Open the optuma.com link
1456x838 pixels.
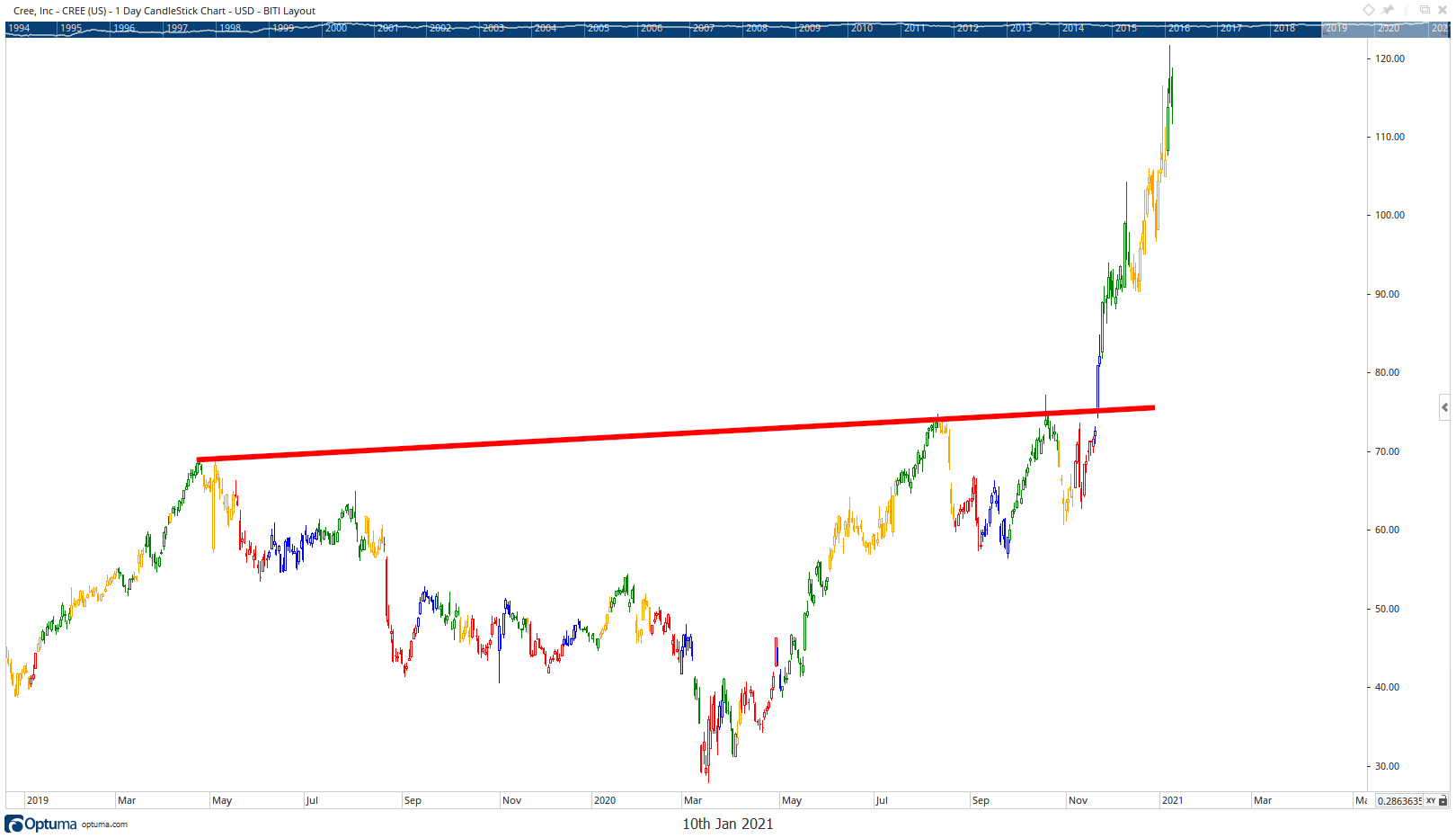tap(104, 824)
